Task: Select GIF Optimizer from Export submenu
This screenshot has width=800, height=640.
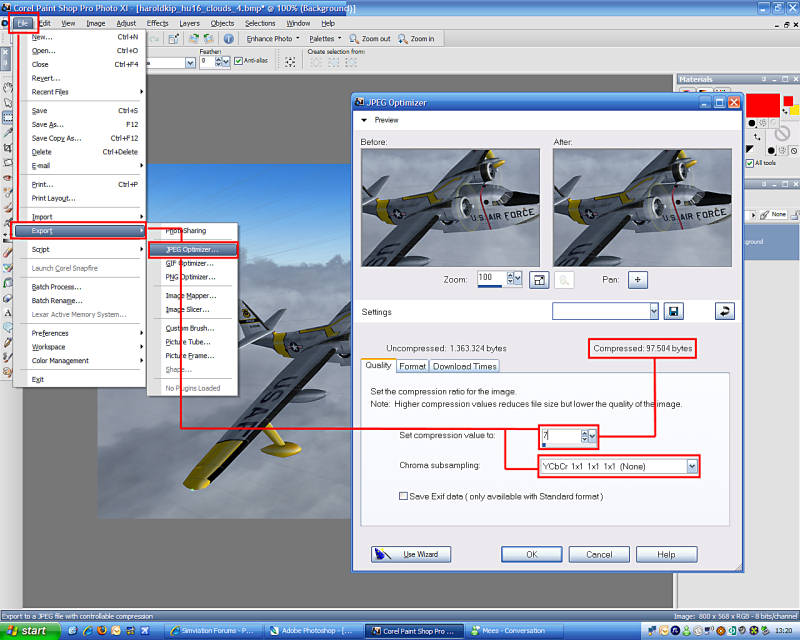Action: pyautogui.click(x=190, y=263)
